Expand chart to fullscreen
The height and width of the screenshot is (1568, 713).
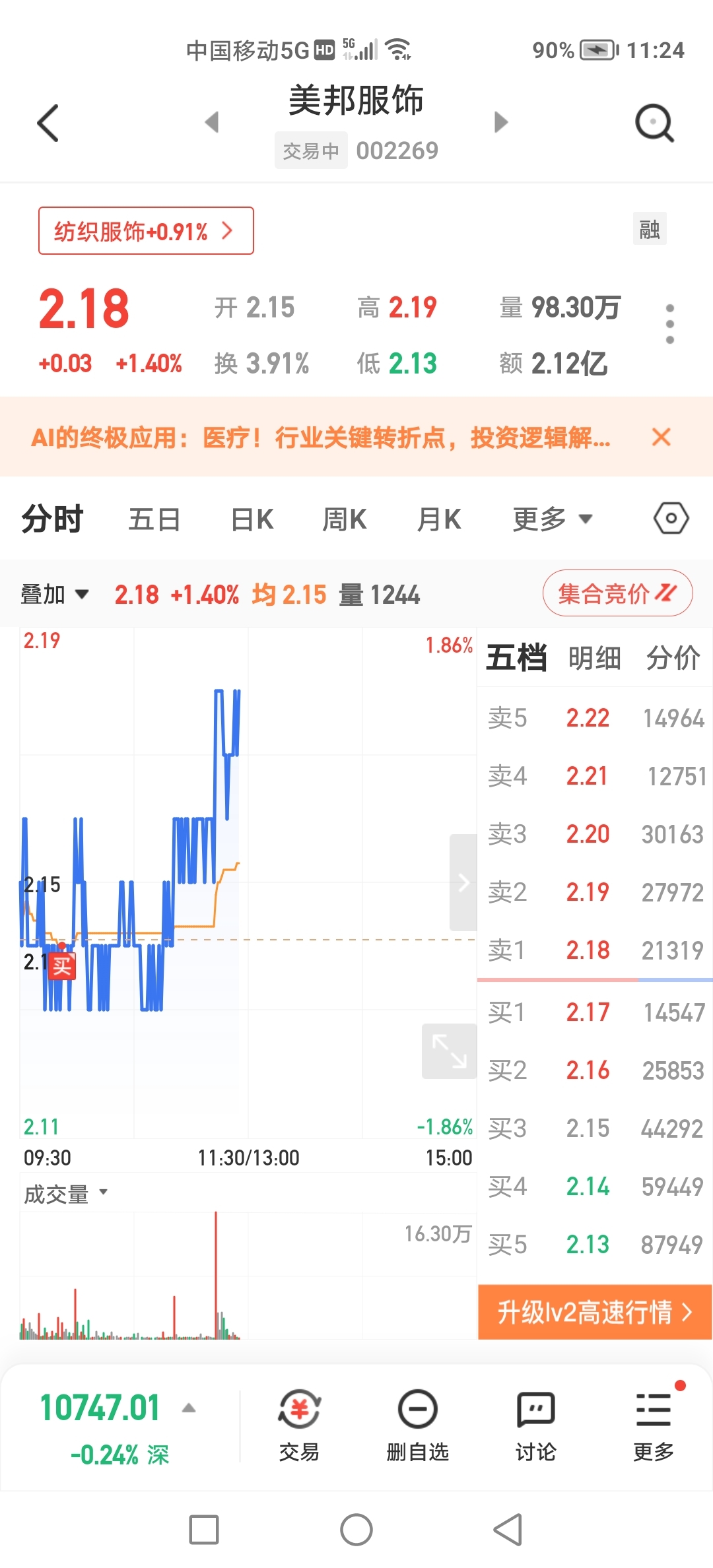point(449,1051)
